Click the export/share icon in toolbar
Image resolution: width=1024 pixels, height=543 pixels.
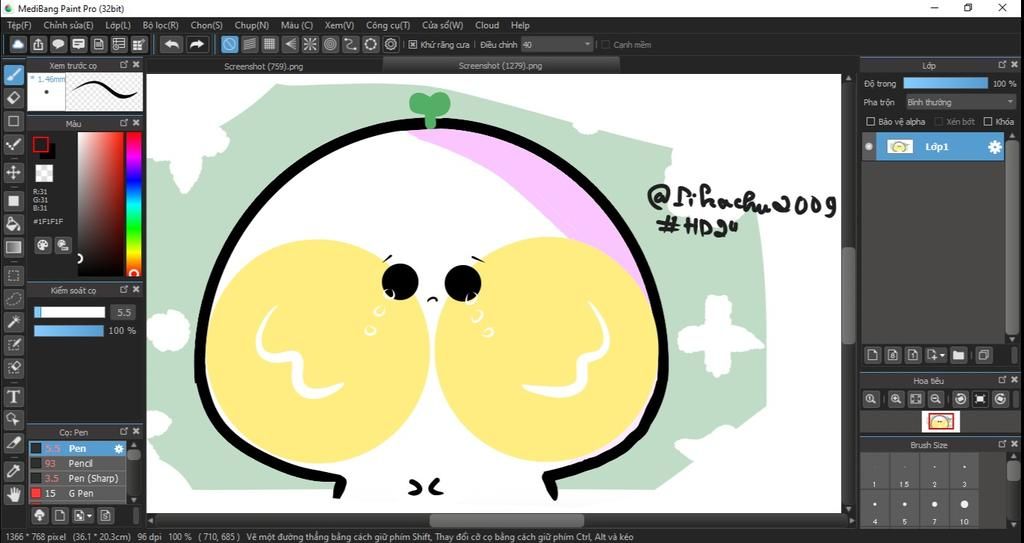coord(39,44)
